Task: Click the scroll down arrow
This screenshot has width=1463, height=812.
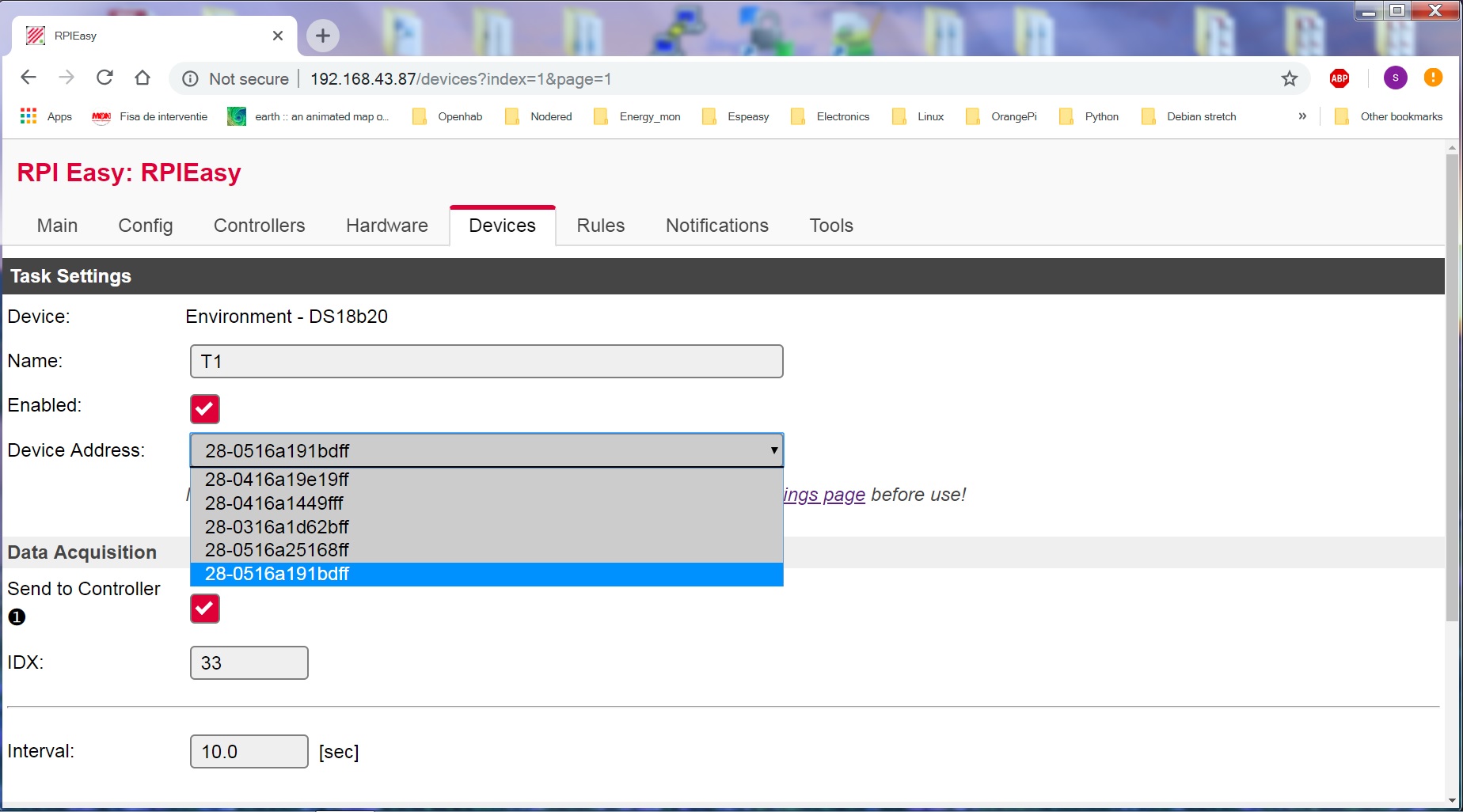Action: tap(1452, 799)
